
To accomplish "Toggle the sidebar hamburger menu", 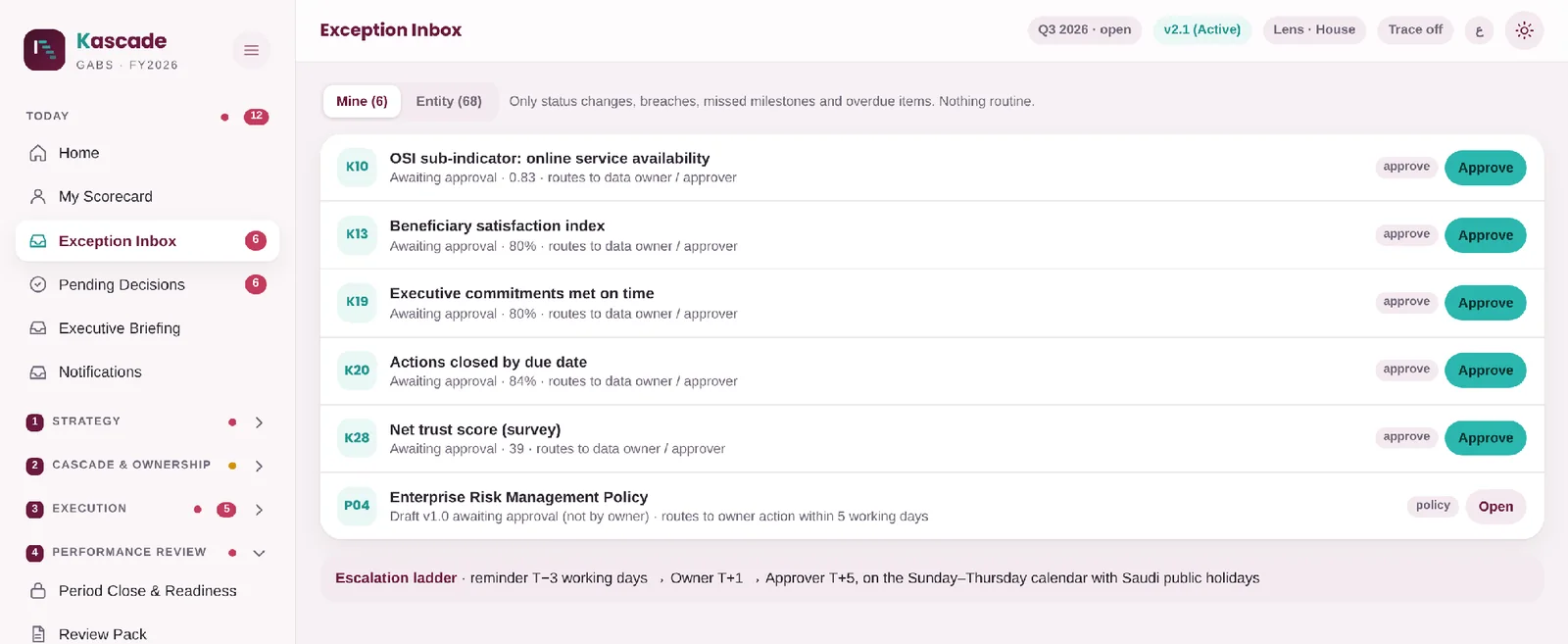I will (x=252, y=50).
